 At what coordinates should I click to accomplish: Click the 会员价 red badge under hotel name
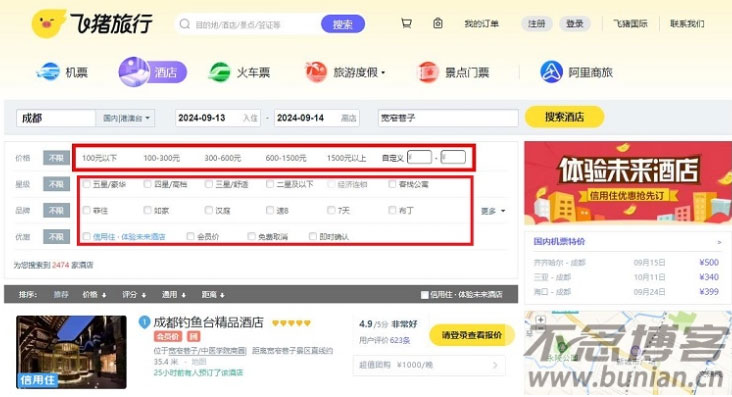pyautogui.click(x=168, y=336)
